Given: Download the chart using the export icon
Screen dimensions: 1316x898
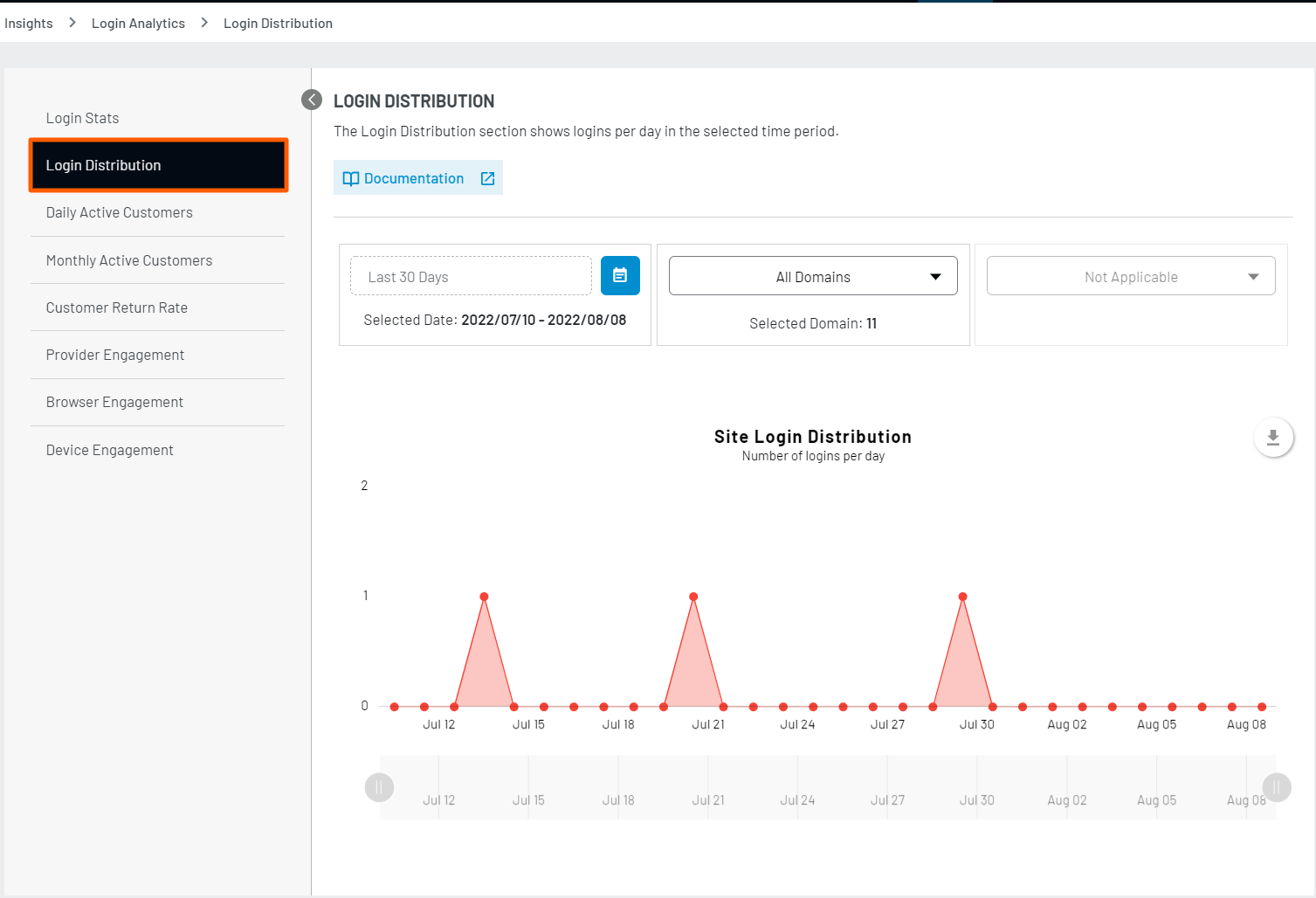Looking at the screenshot, I should click(1273, 437).
